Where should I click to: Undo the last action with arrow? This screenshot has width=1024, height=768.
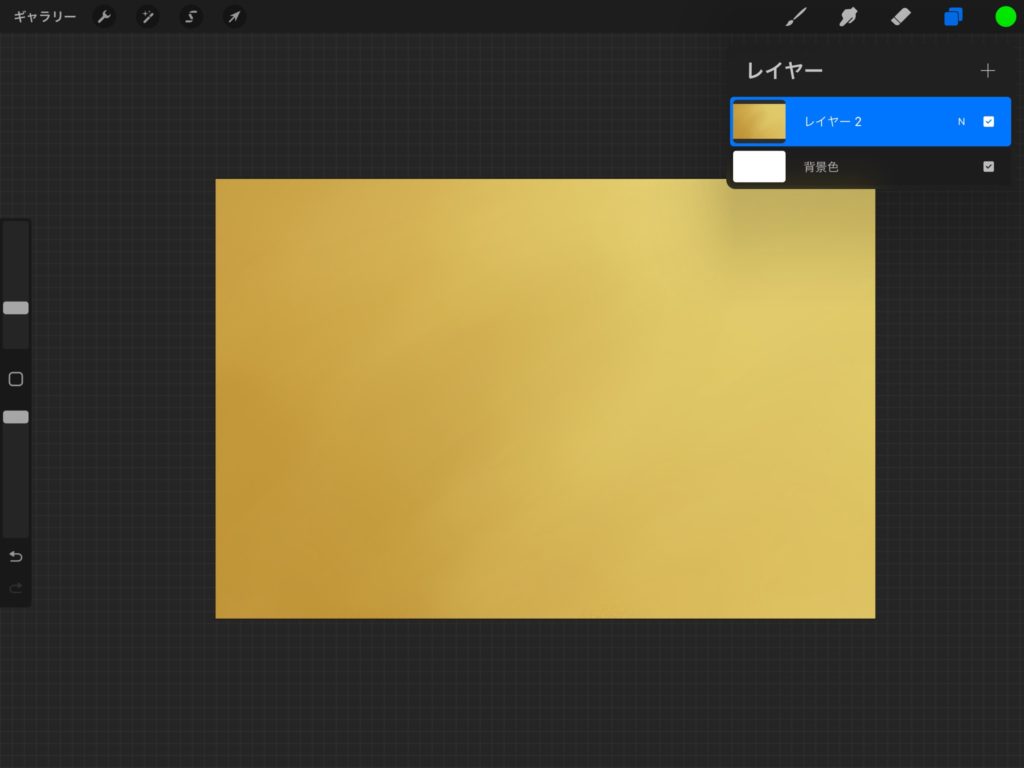16,557
